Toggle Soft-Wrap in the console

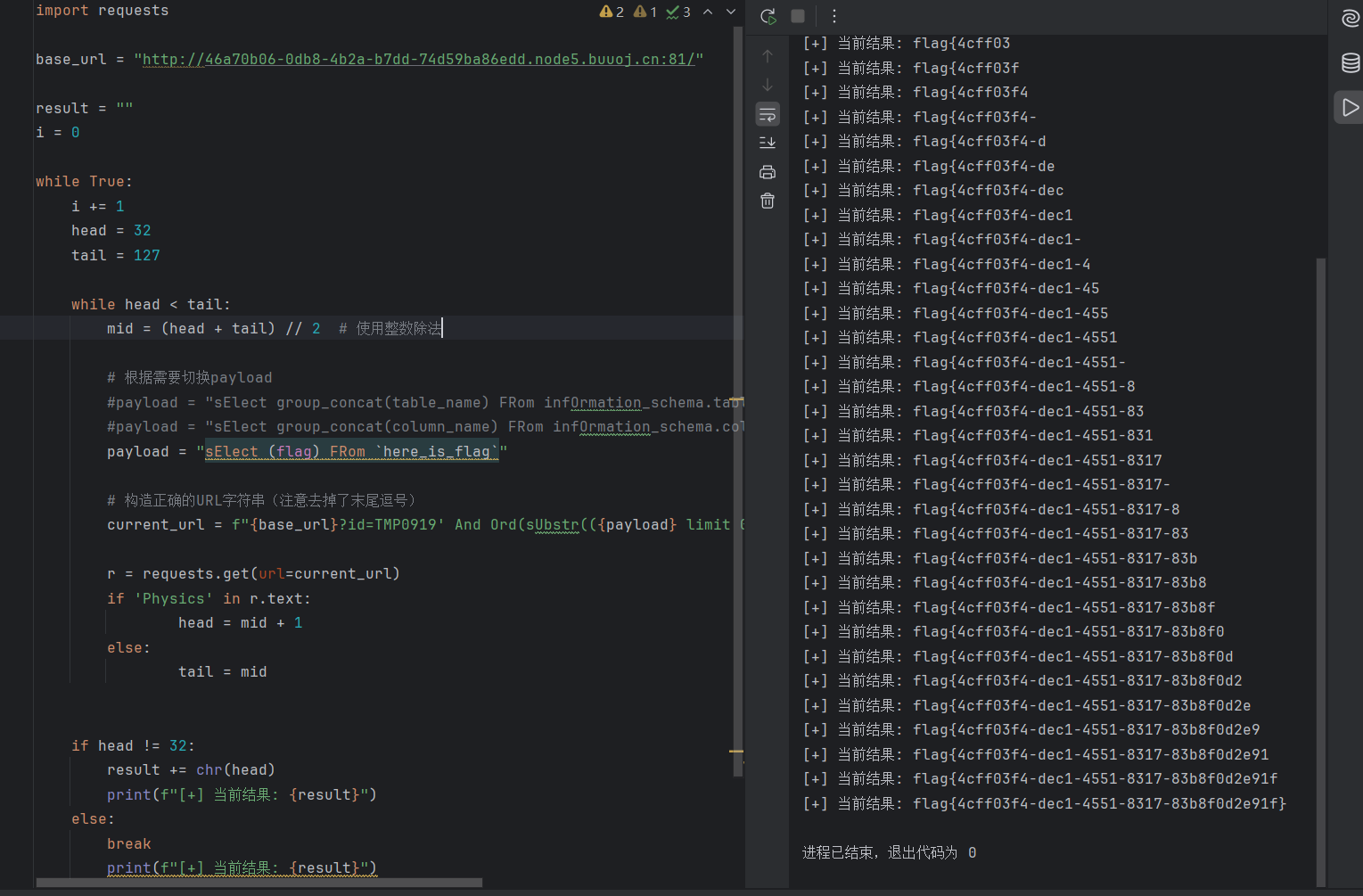coord(768,114)
